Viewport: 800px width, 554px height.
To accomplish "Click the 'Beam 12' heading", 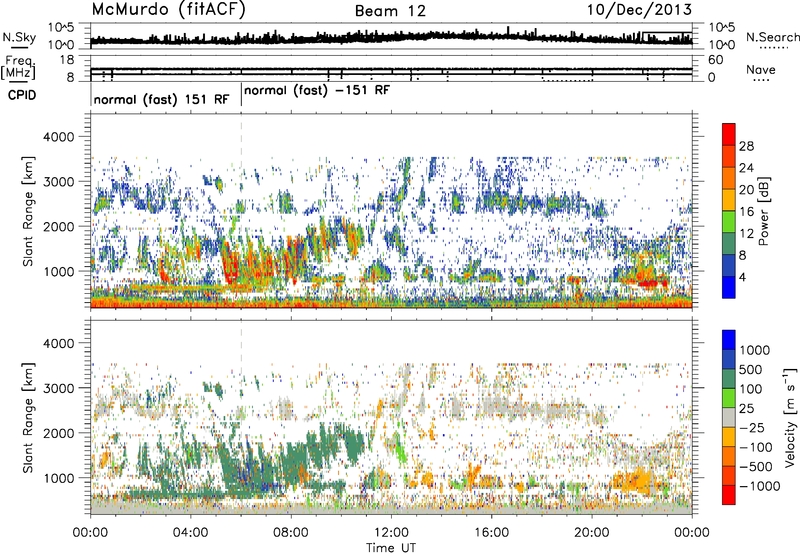I will pos(390,11).
